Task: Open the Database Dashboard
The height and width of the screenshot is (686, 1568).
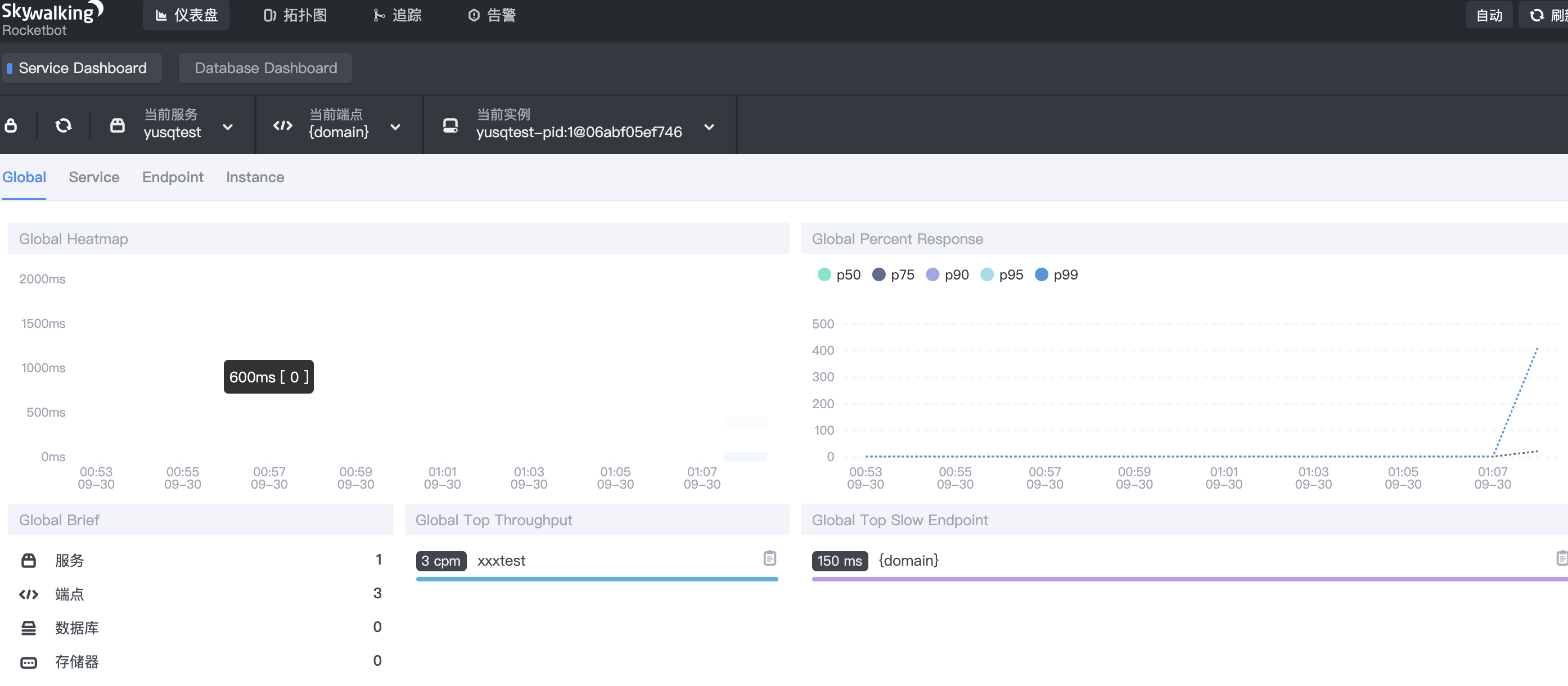Action: 265,68
